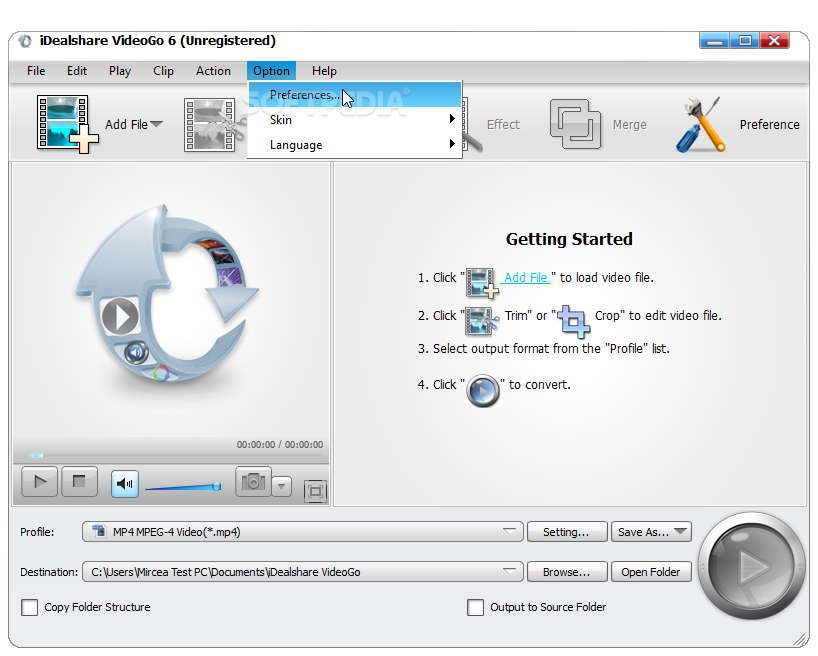Click the preview Stop button
The width and height of the screenshot is (818, 656).
pos(79,481)
